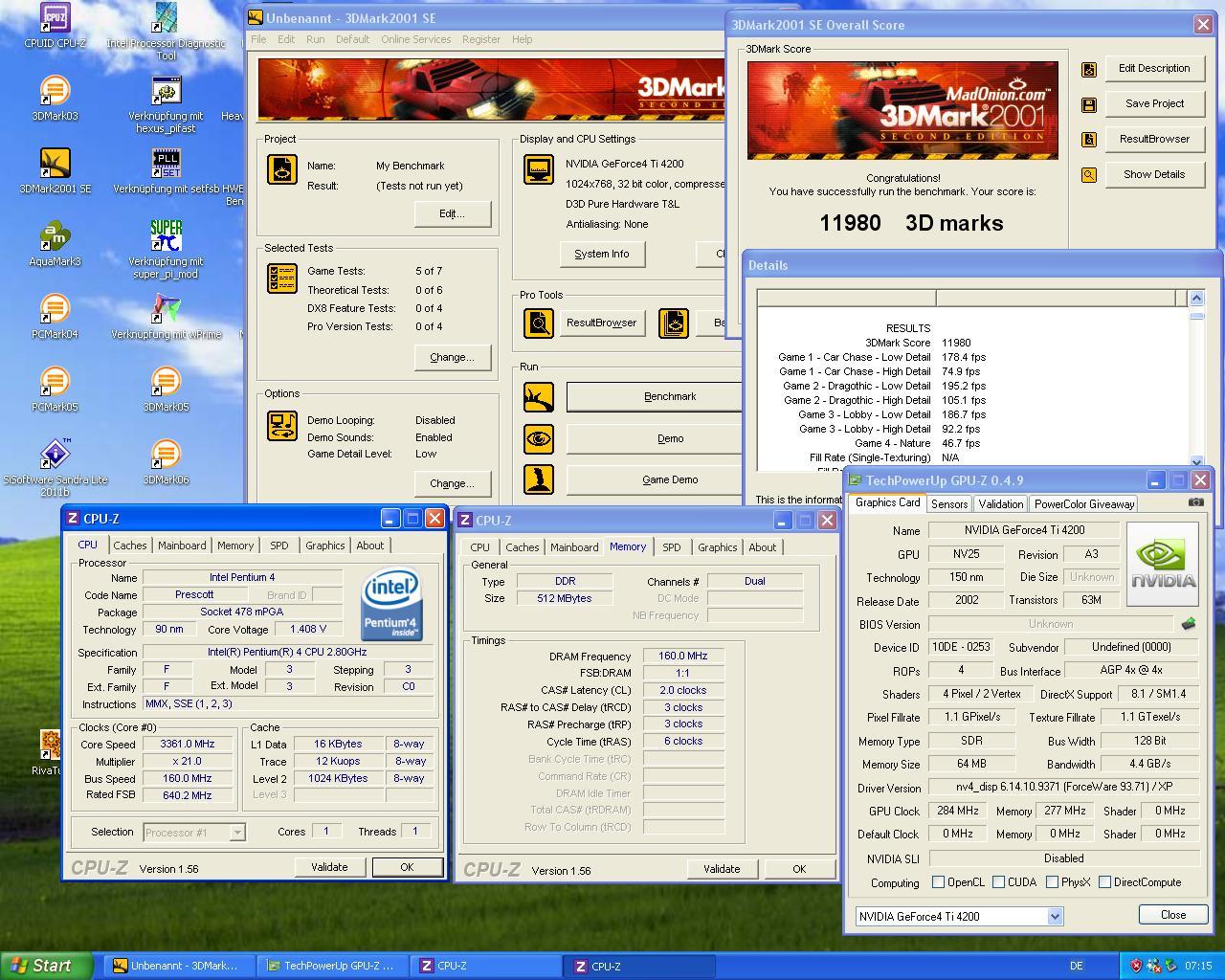Image resolution: width=1225 pixels, height=980 pixels.
Task: Click Edit... in the Project section
Action: tap(452, 213)
